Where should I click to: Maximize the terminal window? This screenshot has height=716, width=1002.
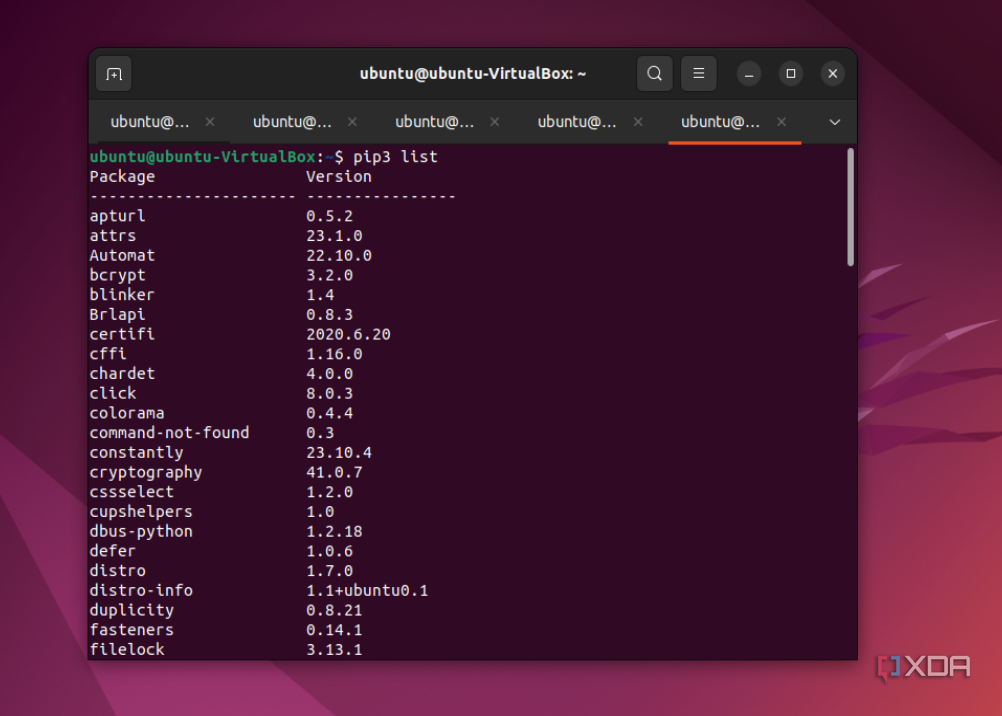[791, 74]
